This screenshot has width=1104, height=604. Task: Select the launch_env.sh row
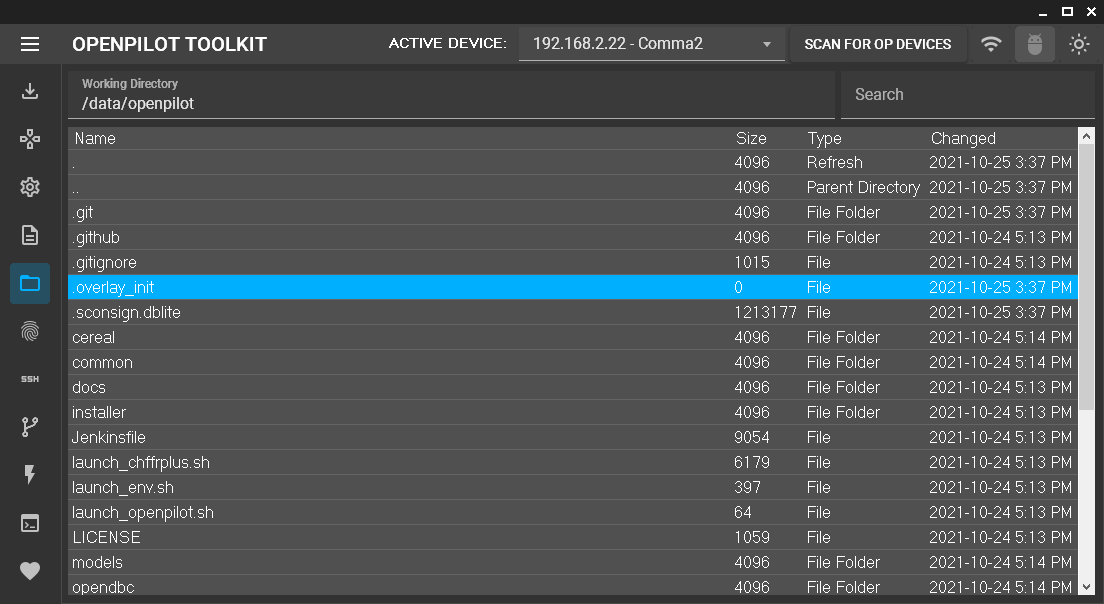[572, 487]
